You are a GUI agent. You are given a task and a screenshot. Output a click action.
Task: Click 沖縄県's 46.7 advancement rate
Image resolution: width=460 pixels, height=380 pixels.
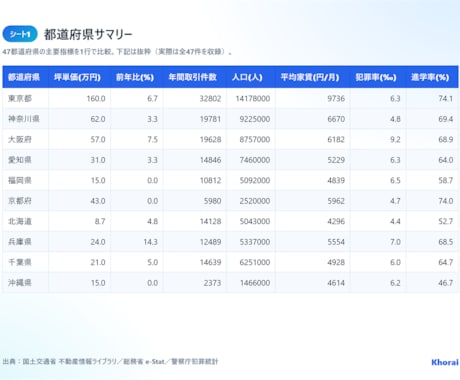pos(446,283)
